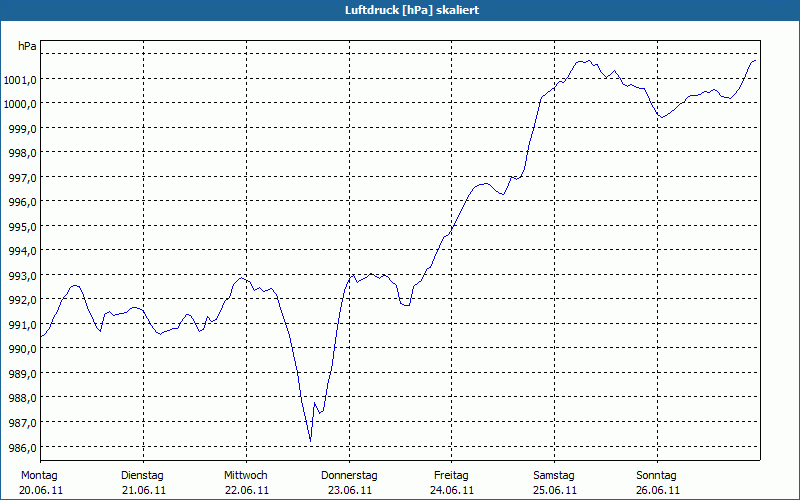Click the 'Montag' day label
800x500 pixels.
pyautogui.click(x=39, y=476)
